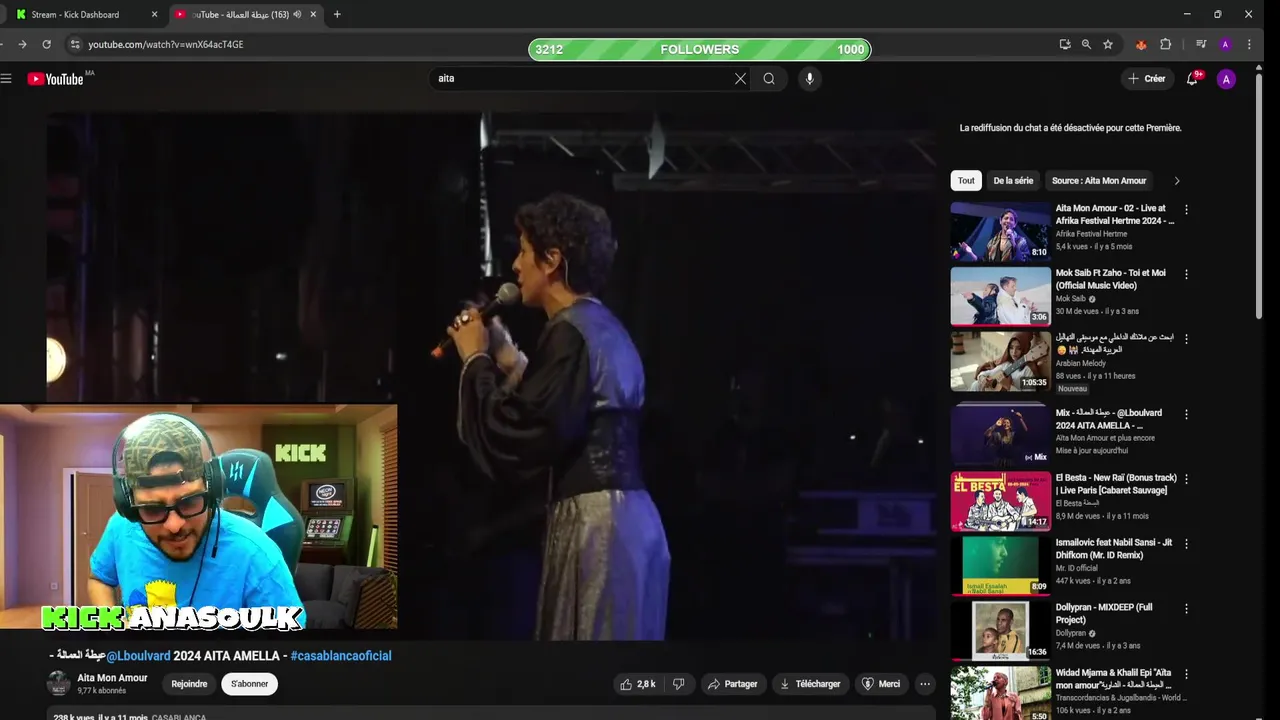1280x720 pixels.
Task: Click the Merci button
Action: 880,684
